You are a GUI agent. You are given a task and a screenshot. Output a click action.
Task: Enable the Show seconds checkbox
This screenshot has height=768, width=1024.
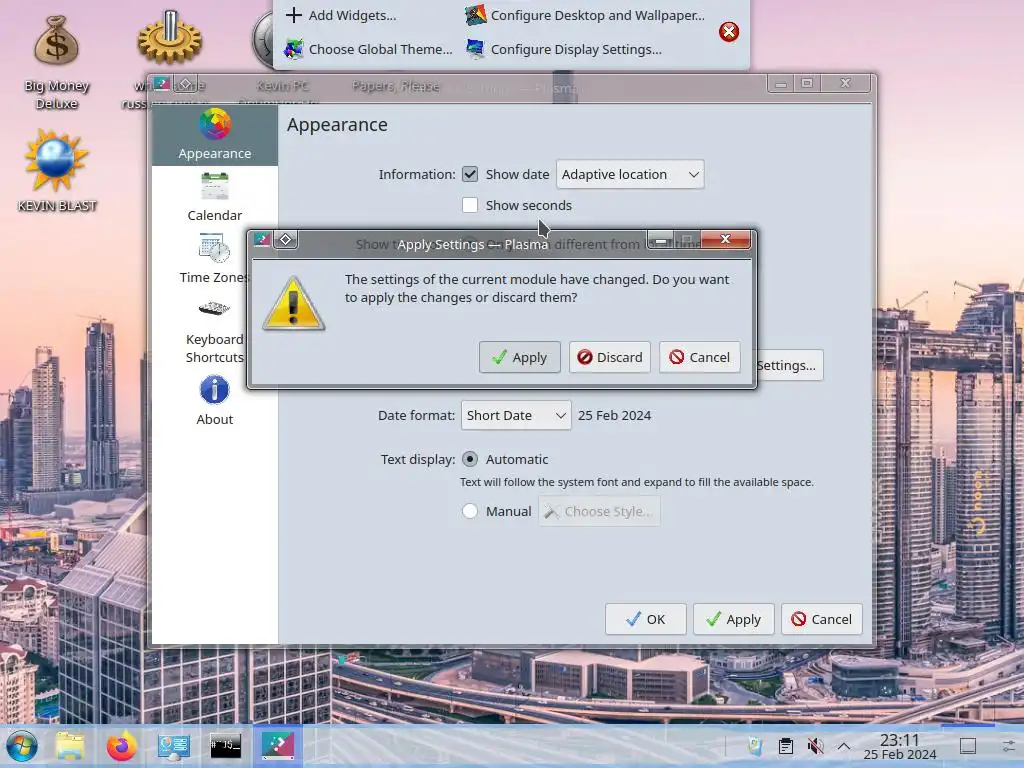pos(470,205)
